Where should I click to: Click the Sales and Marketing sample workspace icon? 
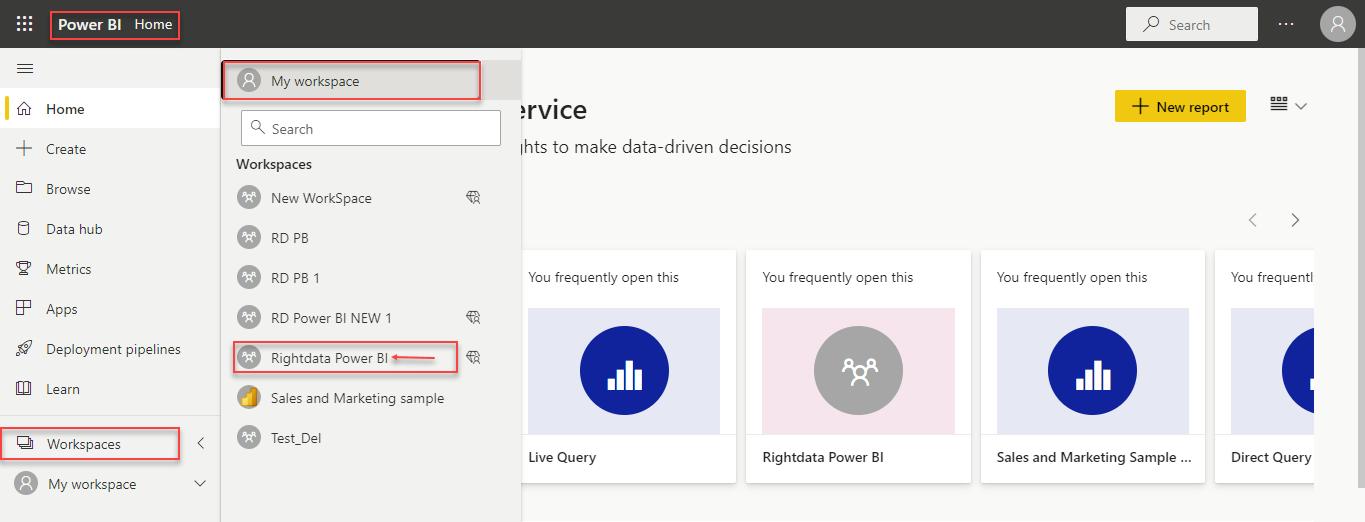pyautogui.click(x=249, y=398)
